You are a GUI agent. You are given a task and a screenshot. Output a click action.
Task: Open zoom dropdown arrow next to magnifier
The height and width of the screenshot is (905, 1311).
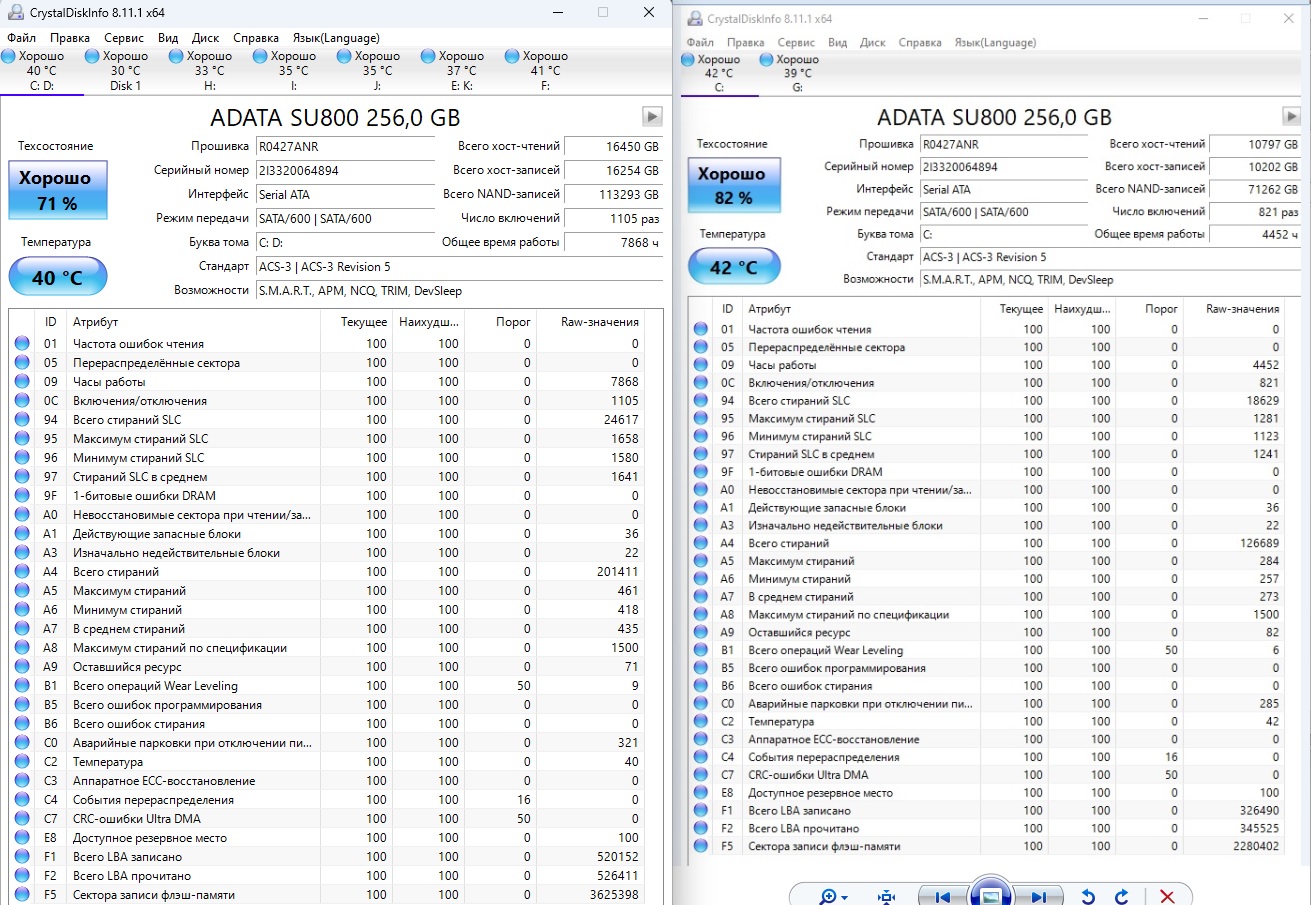pyautogui.click(x=846, y=897)
